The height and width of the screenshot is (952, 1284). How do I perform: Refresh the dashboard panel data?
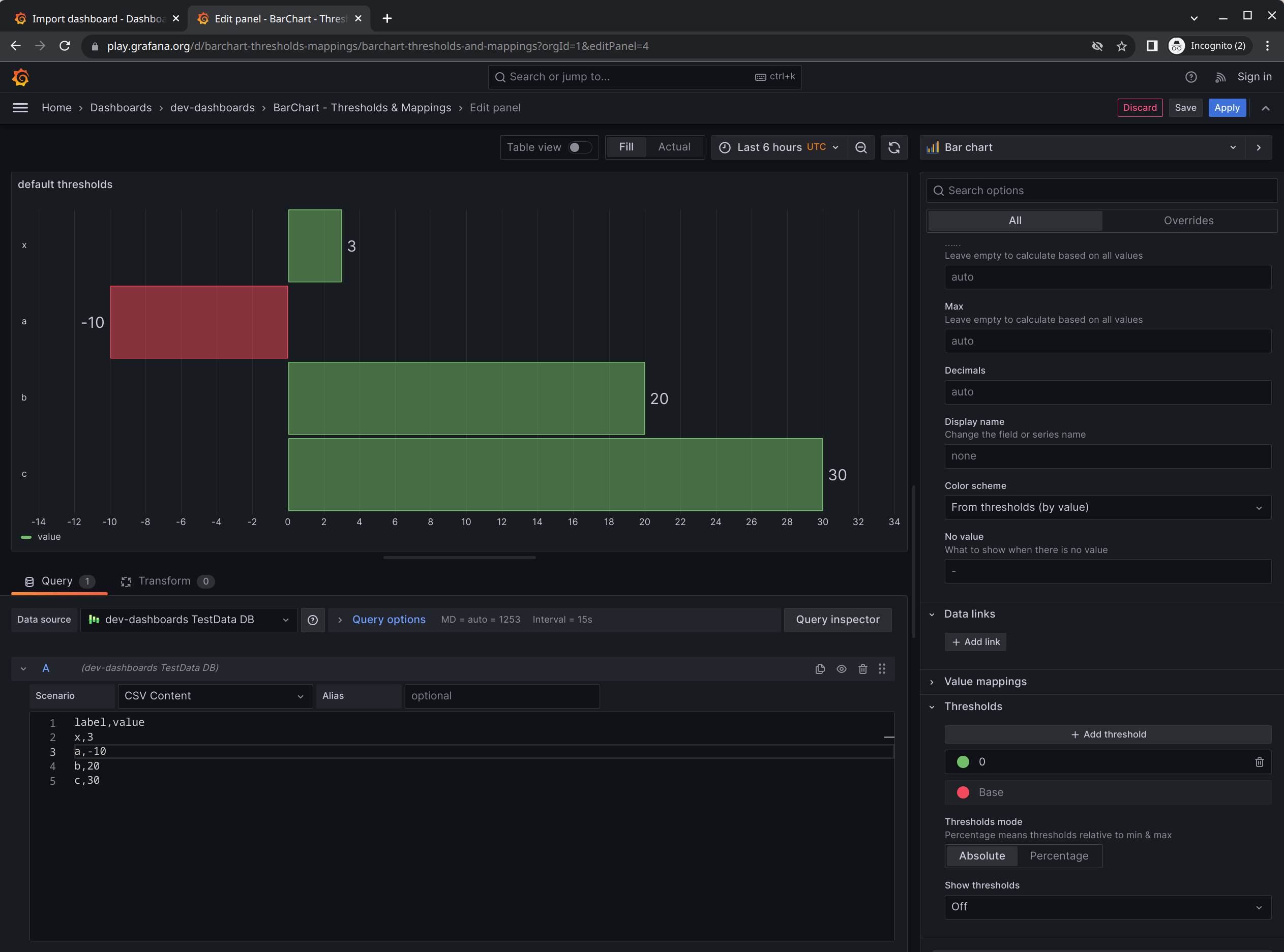click(x=893, y=147)
